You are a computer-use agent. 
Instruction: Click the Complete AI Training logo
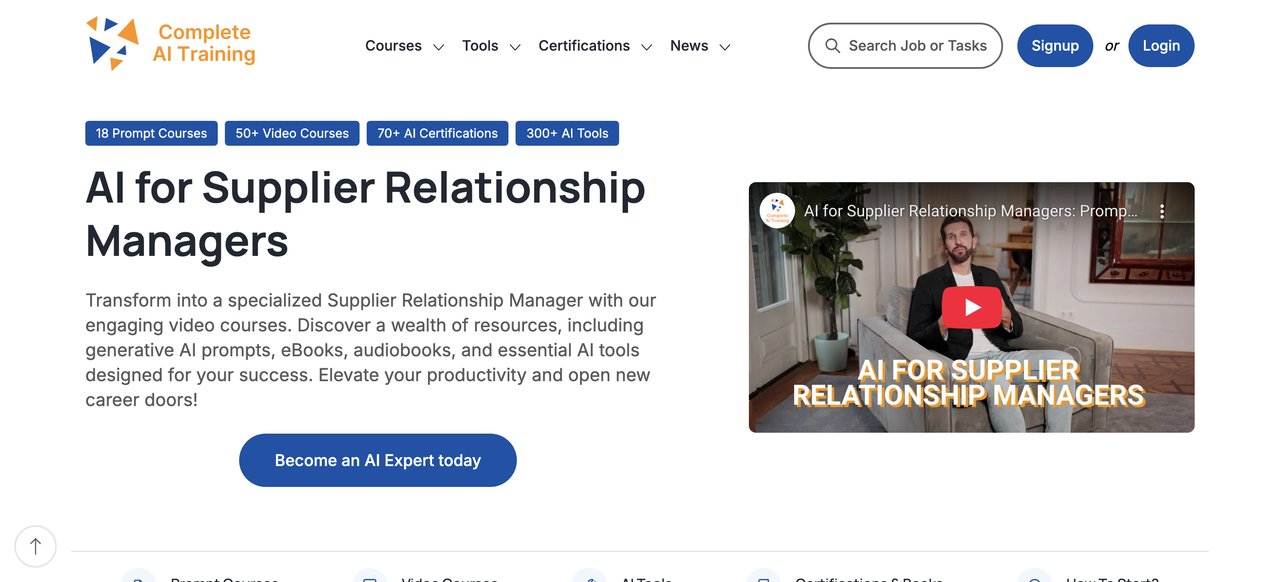point(170,44)
